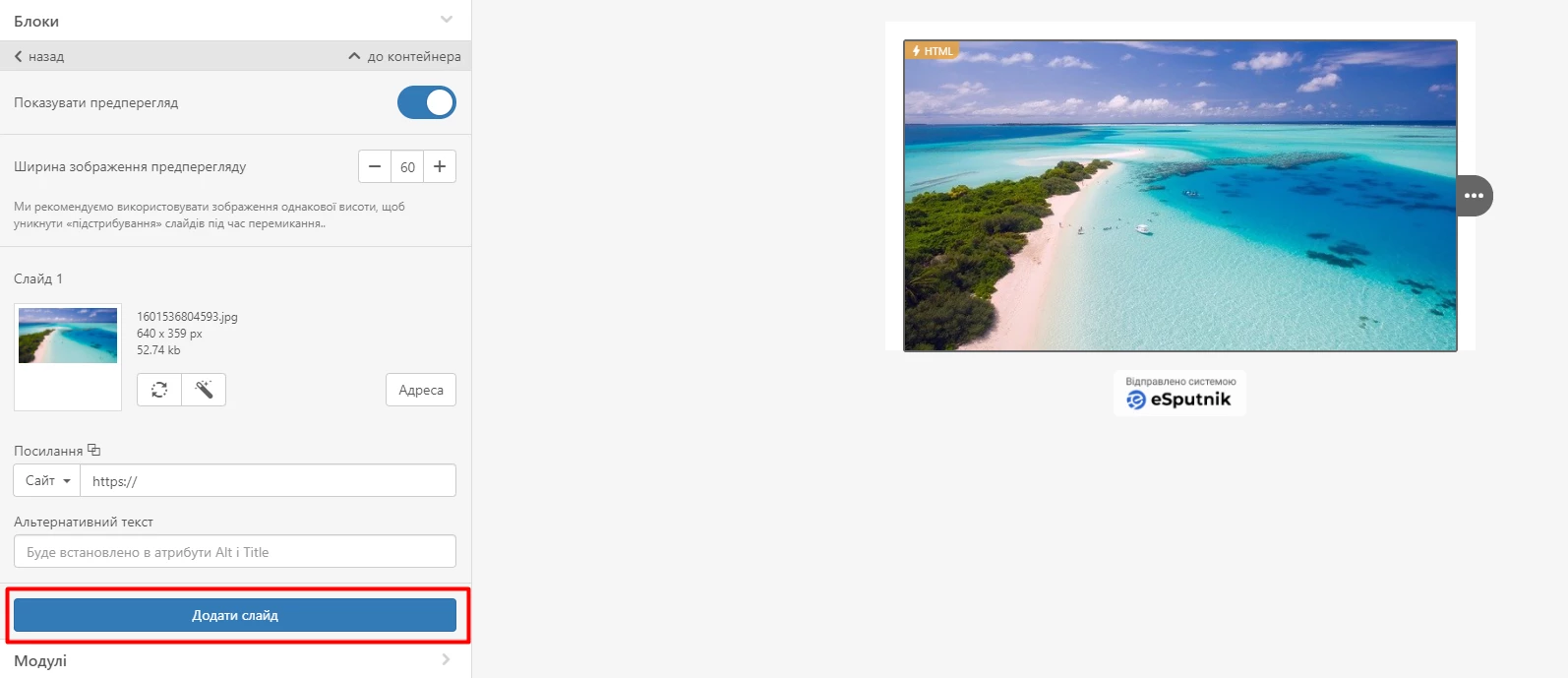This screenshot has height=678, width=1568.
Task: Open the image editor magic wand icon
Action: click(204, 390)
